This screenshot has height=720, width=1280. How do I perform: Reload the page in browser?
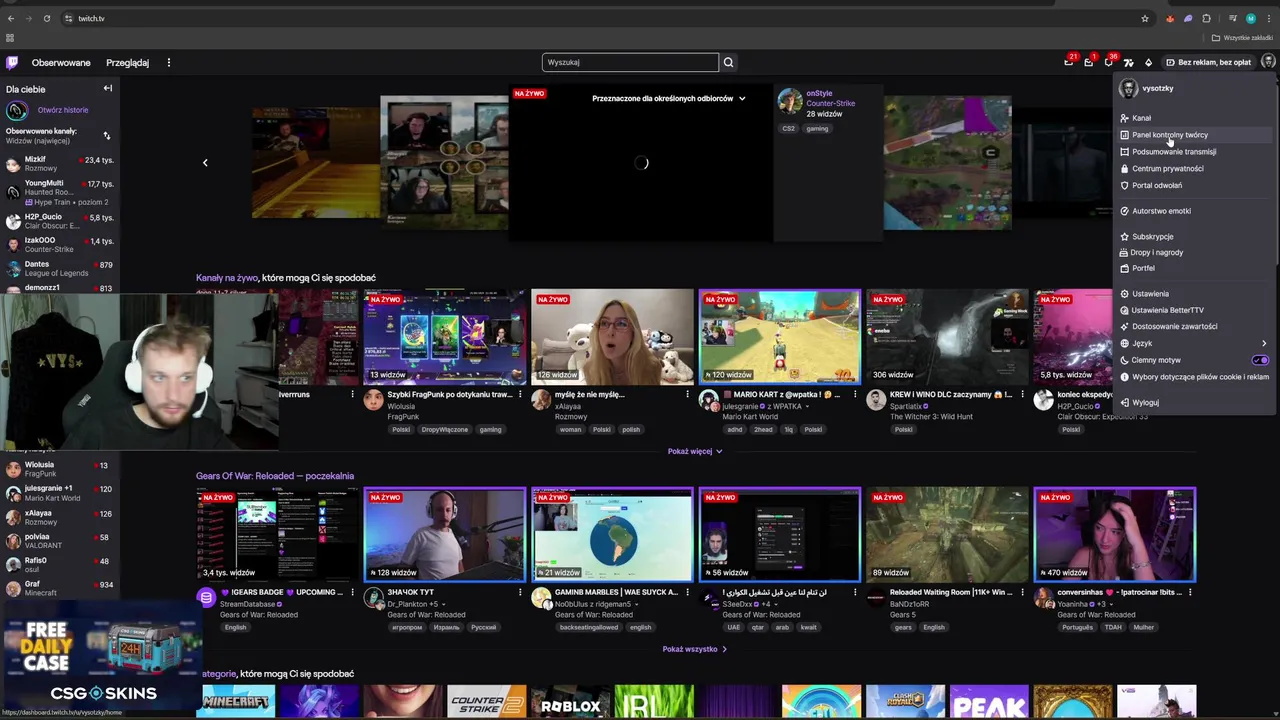(46, 18)
